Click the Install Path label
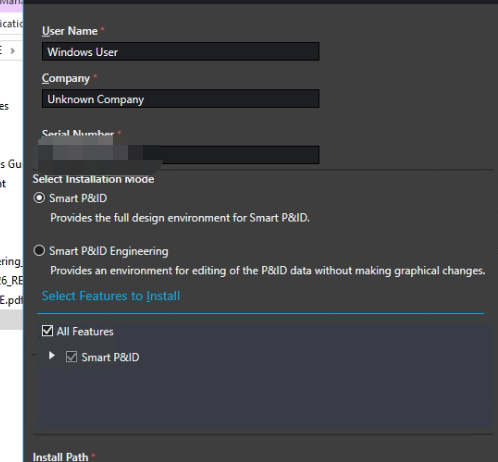The height and width of the screenshot is (462, 498). [x=60, y=457]
